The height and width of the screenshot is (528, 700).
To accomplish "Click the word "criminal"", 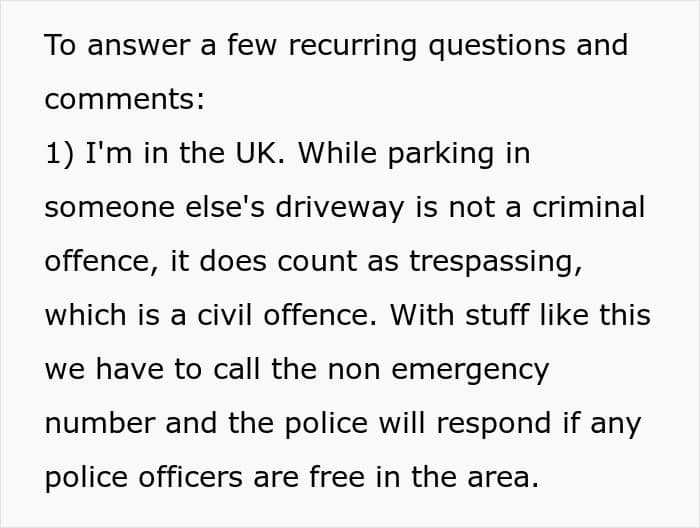I will tap(588, 208).
